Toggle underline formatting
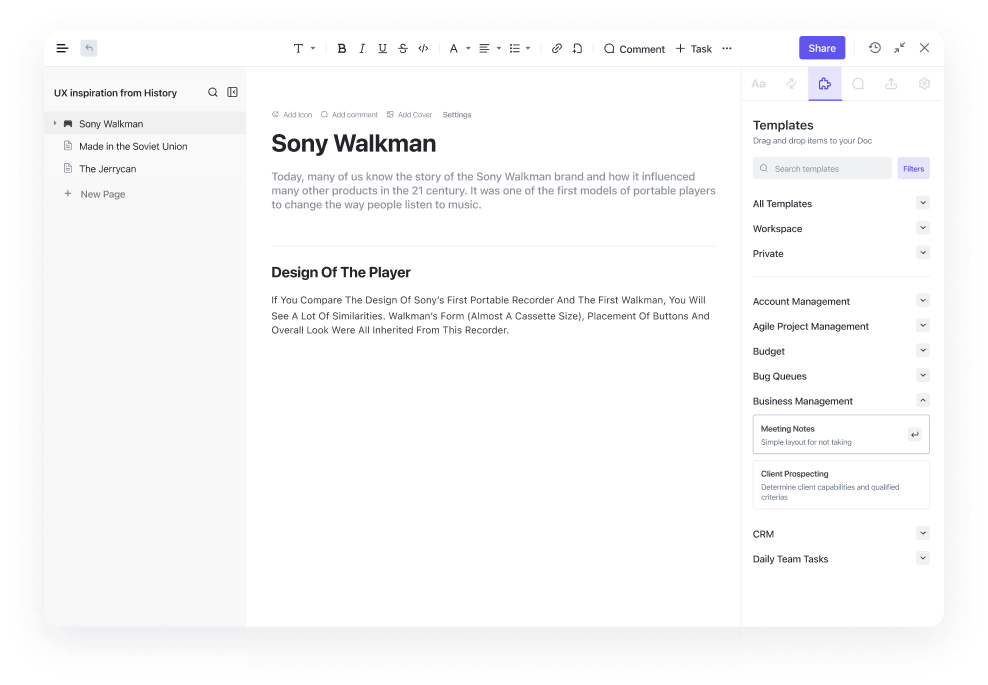 tap(382, 49)
